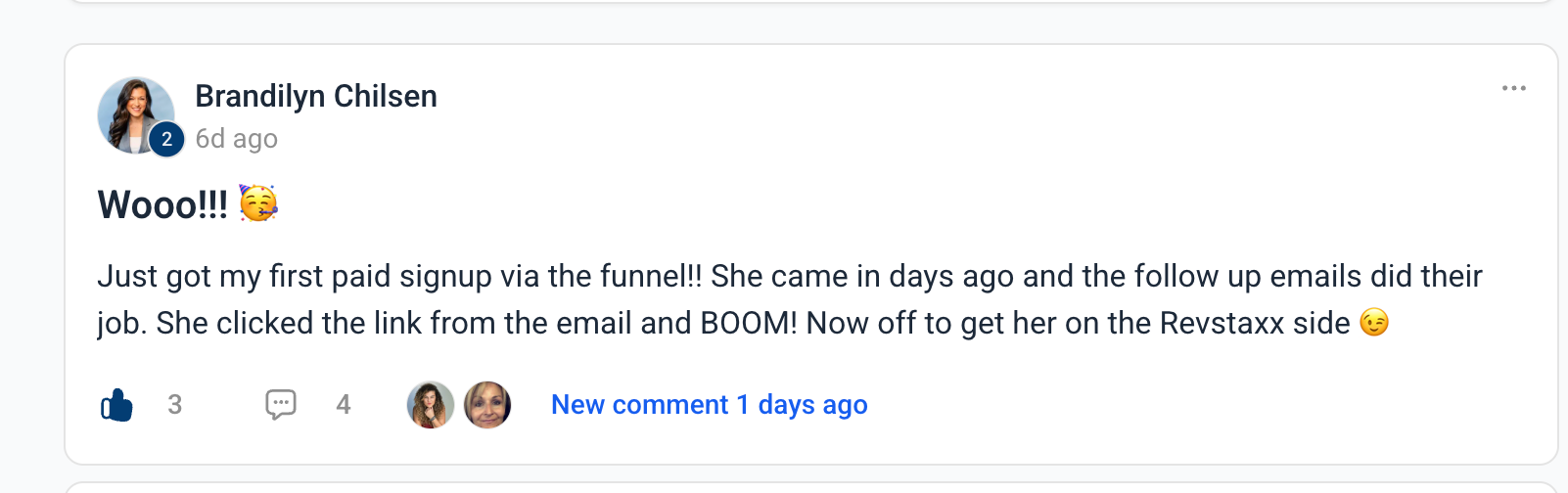Viewport: 1568px width, 493px height.
Task: Click the previous post card's bottom edge
Action: (810, 1)
